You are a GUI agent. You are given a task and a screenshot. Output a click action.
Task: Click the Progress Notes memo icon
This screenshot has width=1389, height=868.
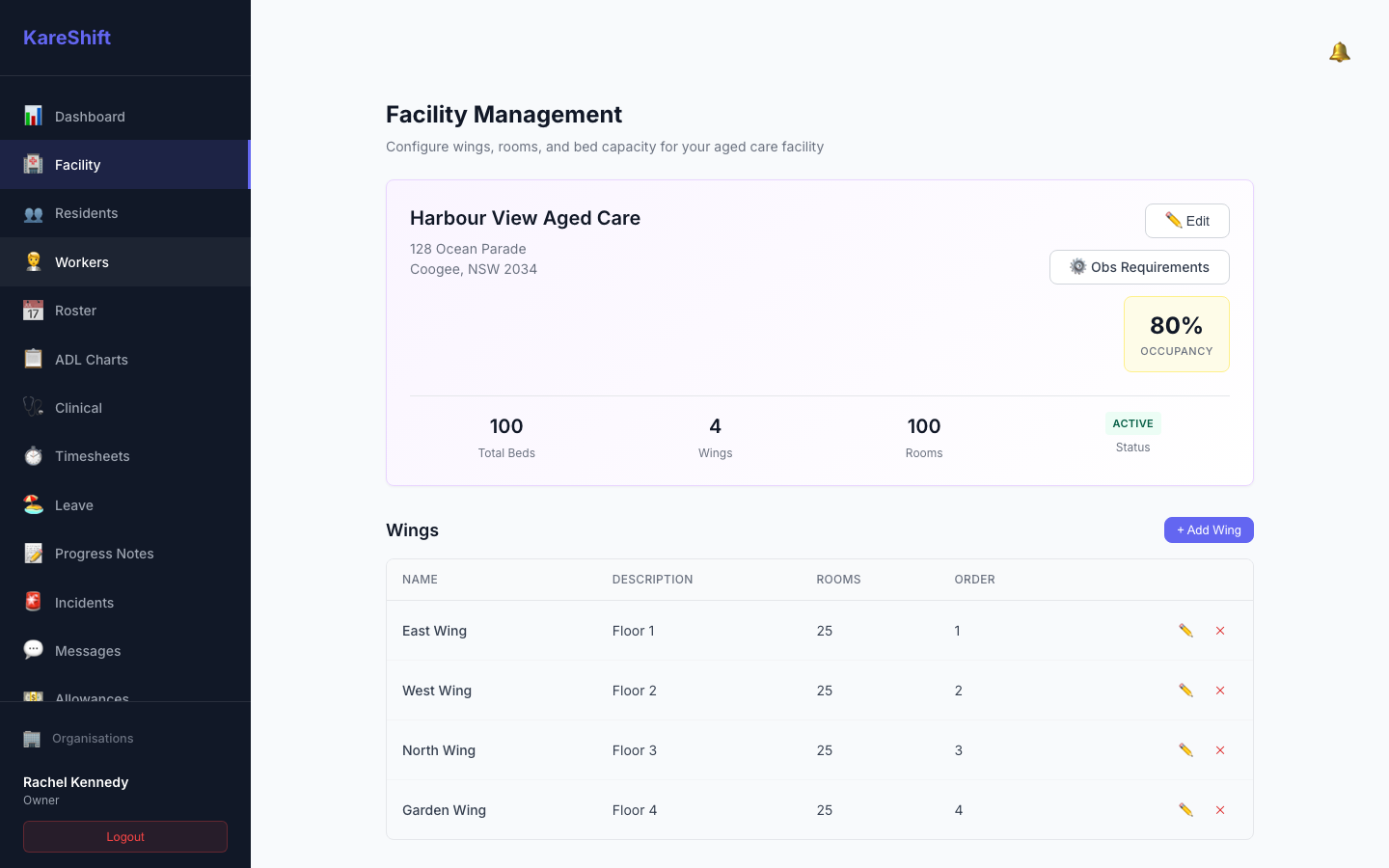point(33,554)
